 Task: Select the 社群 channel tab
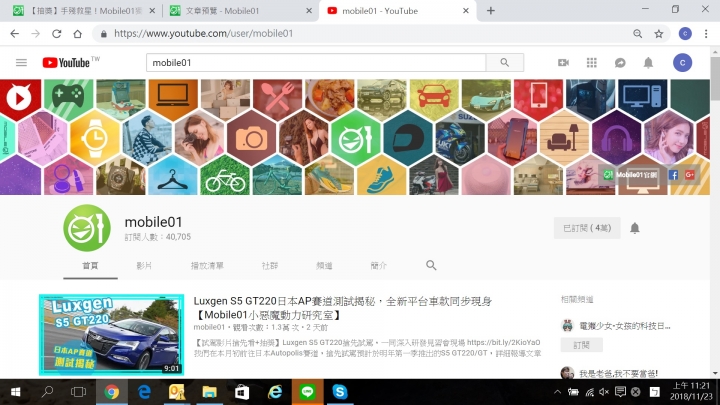(x=270, y=266)
